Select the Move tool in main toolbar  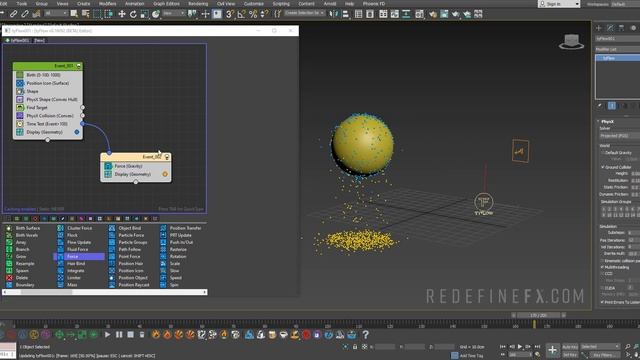122,14
